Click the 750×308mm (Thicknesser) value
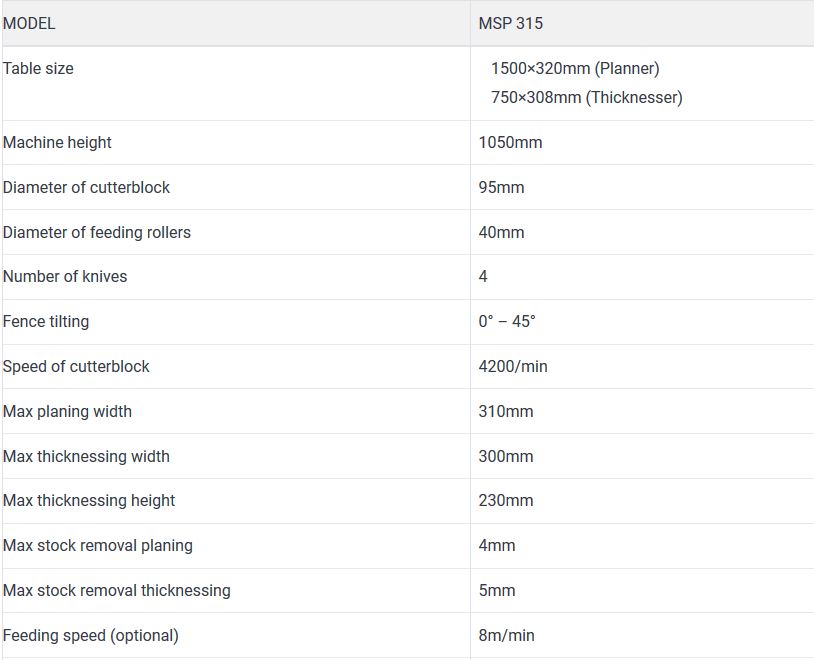 [x=587, y=98]
